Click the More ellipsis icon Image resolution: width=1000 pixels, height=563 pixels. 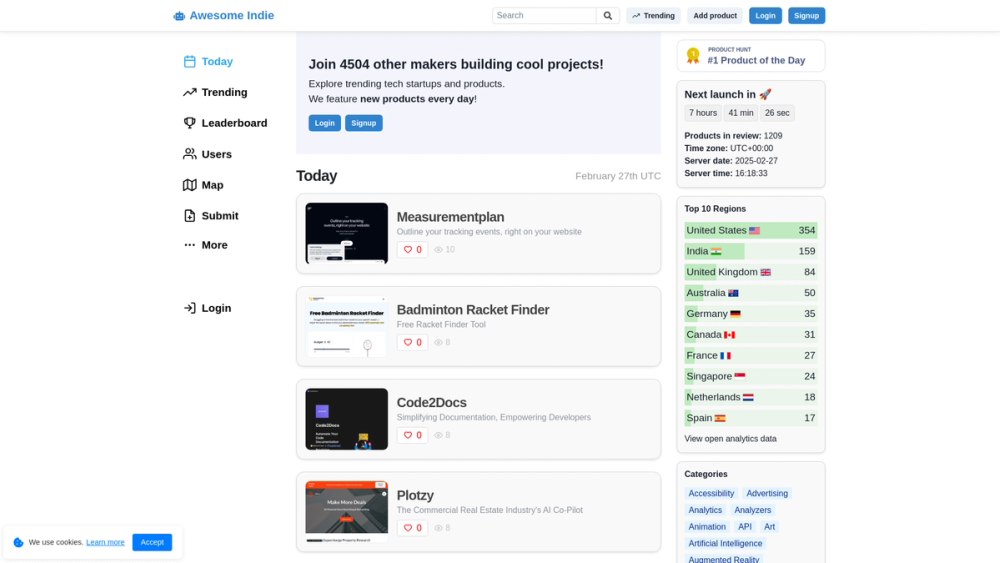(189, 245)
